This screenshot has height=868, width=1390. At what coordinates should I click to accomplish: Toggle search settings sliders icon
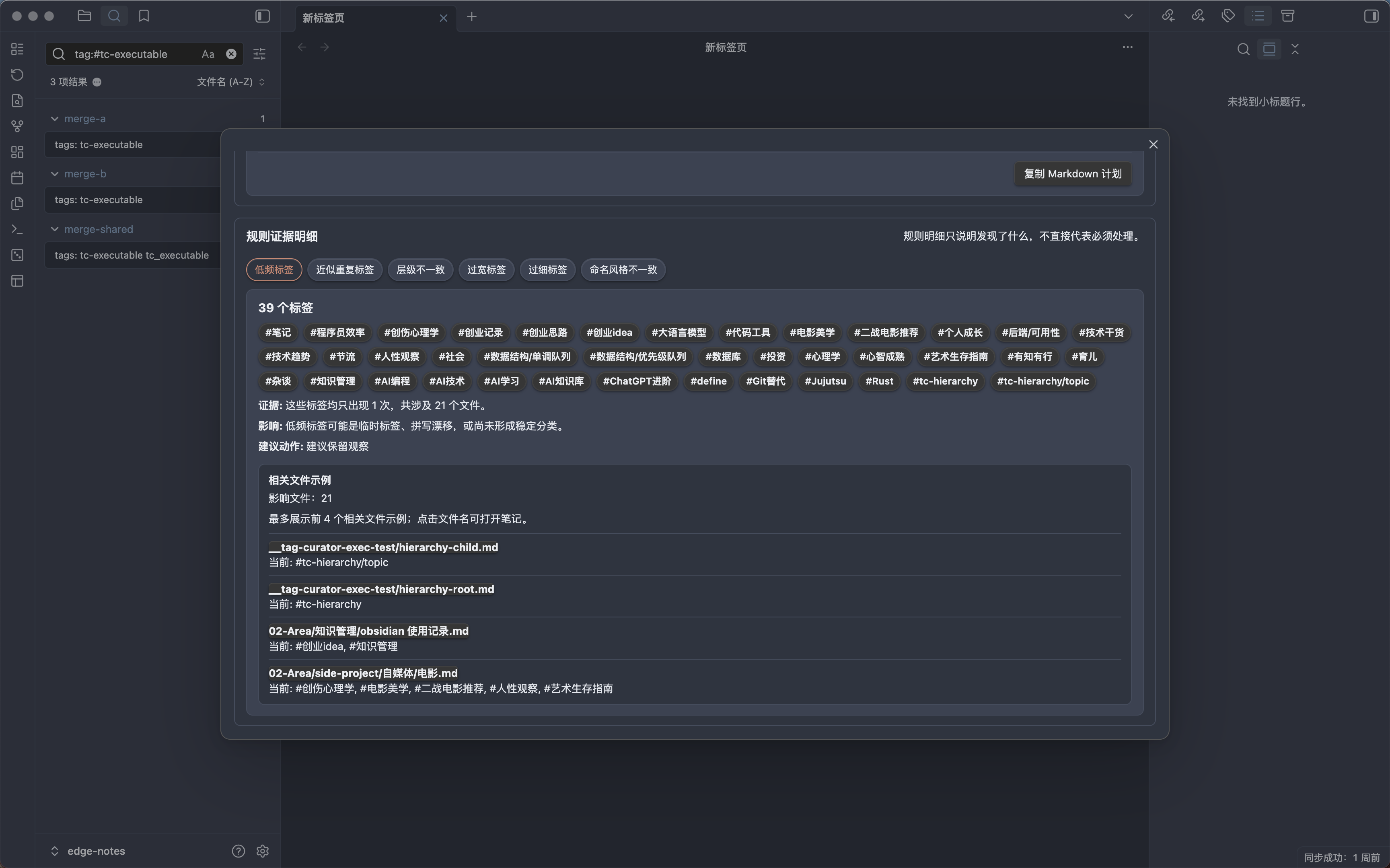pos(259,54)
